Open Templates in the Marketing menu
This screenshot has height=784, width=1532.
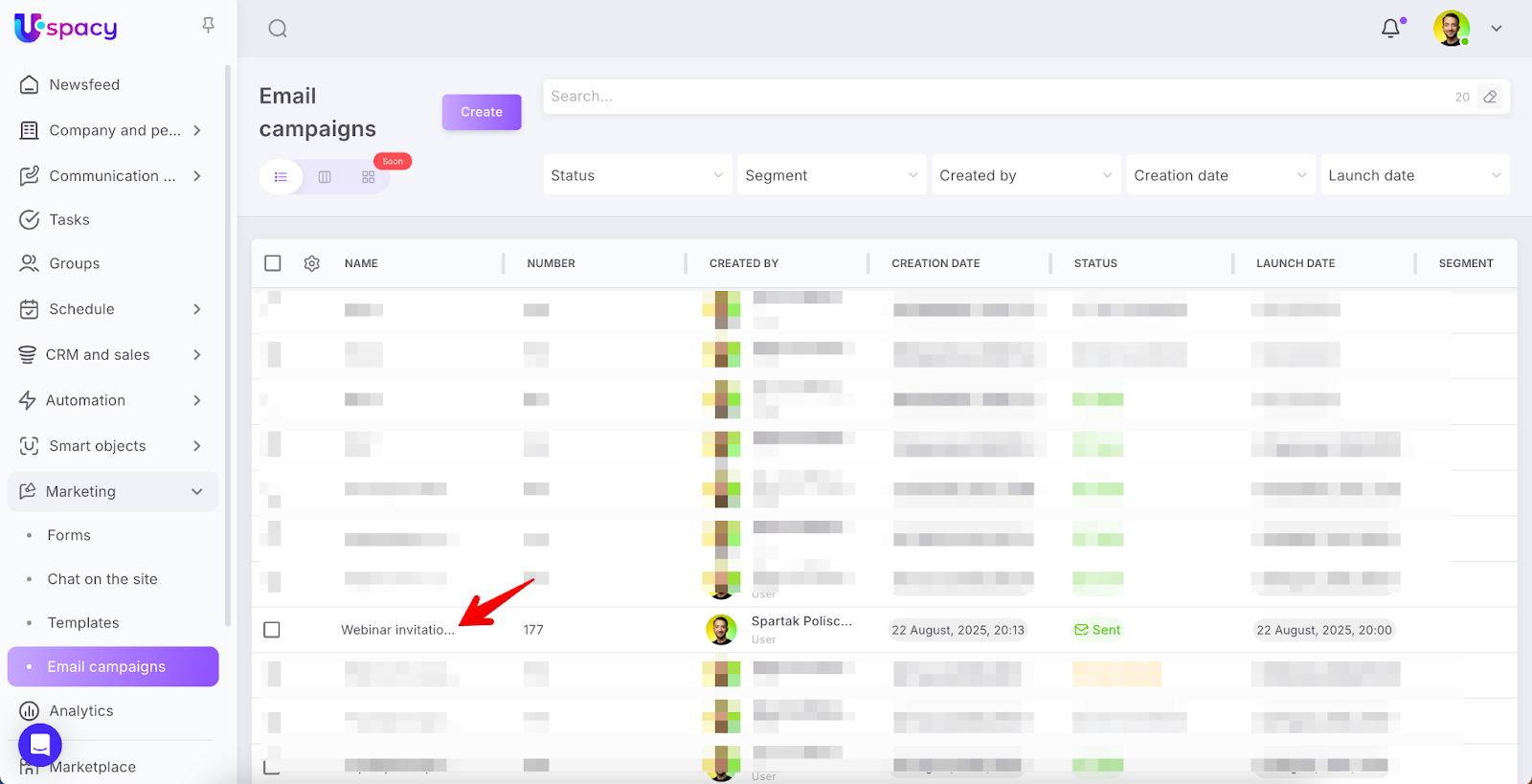(x=83, y=623)
